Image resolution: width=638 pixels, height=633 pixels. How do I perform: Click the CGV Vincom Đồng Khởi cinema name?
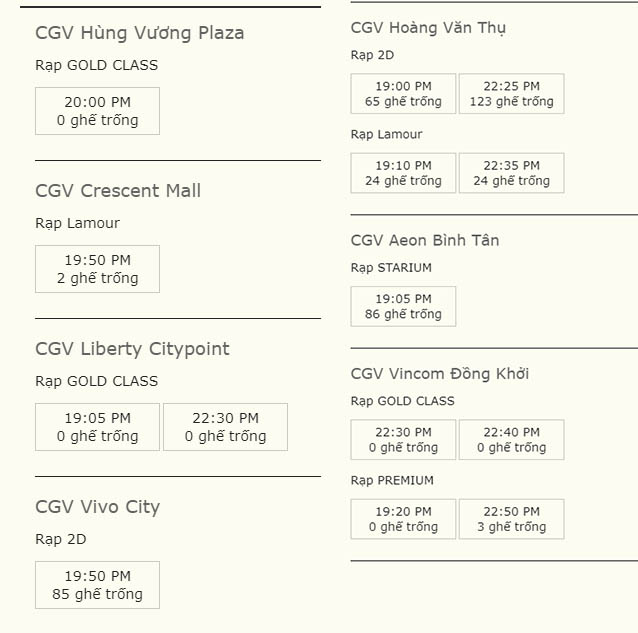pyautogui.click(x=440, y=374)
